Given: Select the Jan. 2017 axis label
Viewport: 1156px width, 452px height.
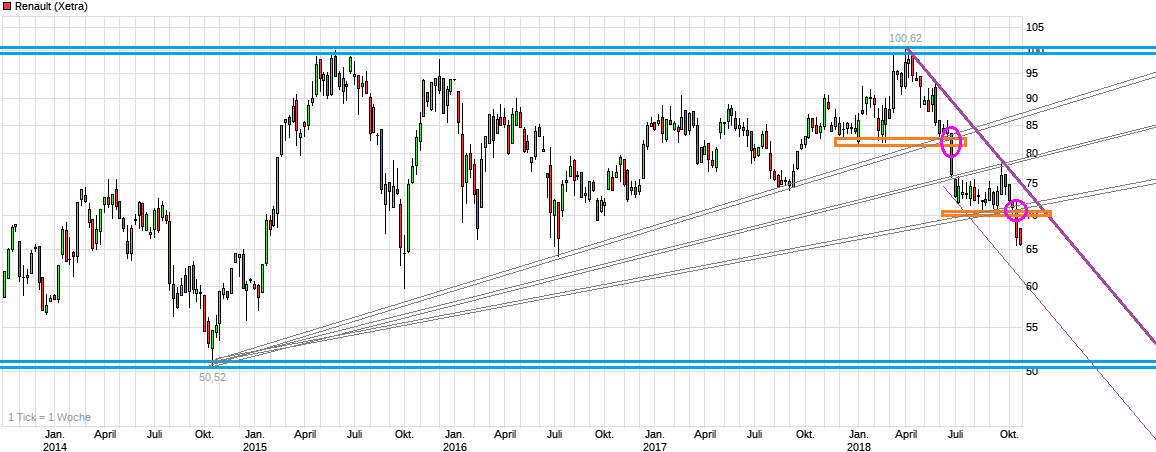Looking at the screenshot, I should coord(654,440).
